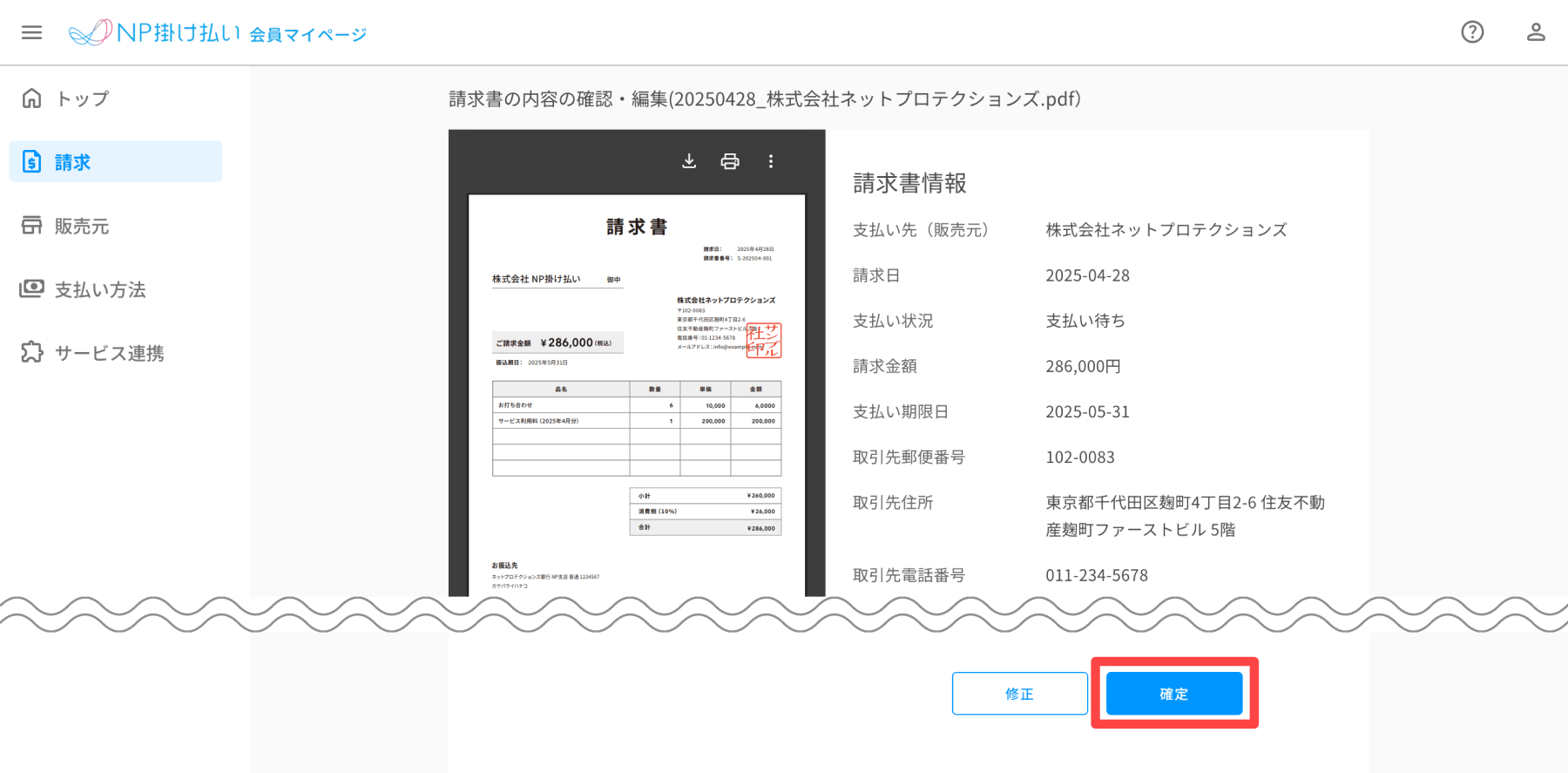Click the 支払い方法 payment icon

[32, 288]
